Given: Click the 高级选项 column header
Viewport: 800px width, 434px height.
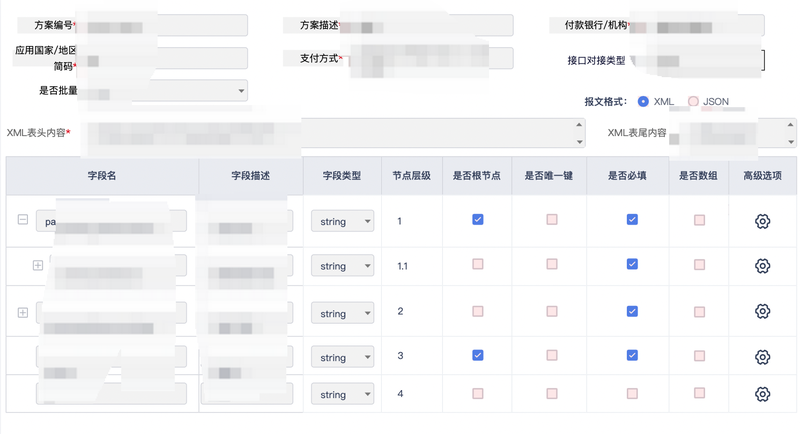Looking at the screenshot, I should click(x=762, y=176).
